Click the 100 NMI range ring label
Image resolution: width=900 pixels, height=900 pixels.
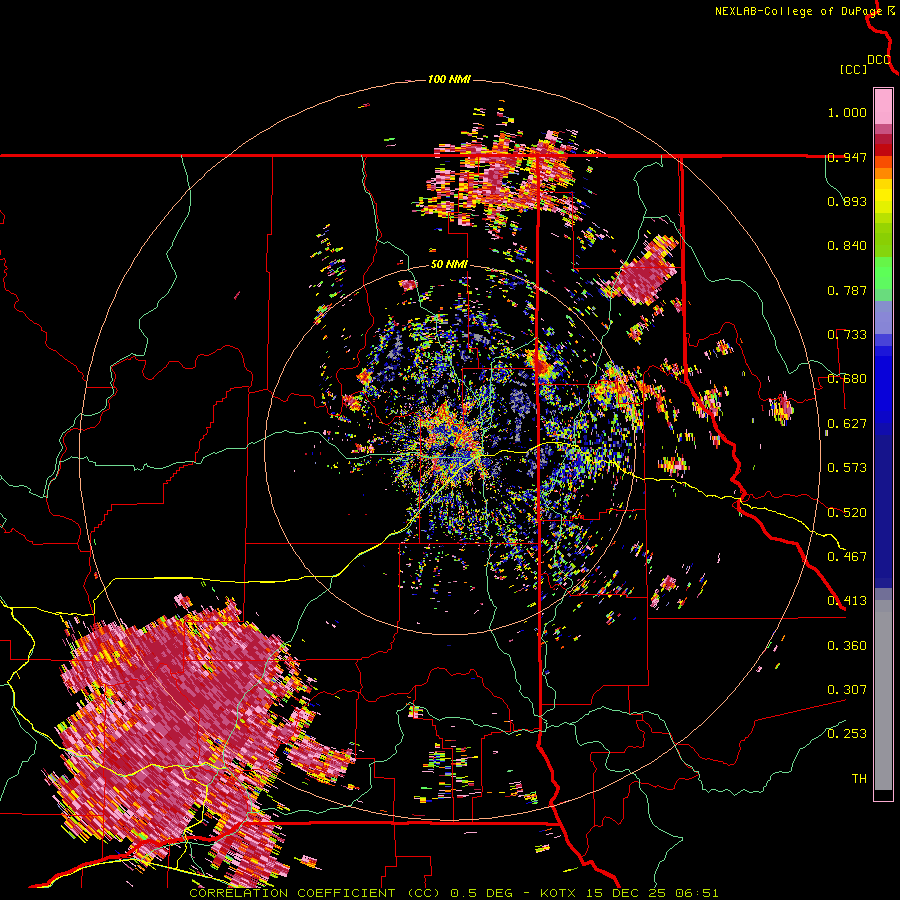click(x=449, y=79)
